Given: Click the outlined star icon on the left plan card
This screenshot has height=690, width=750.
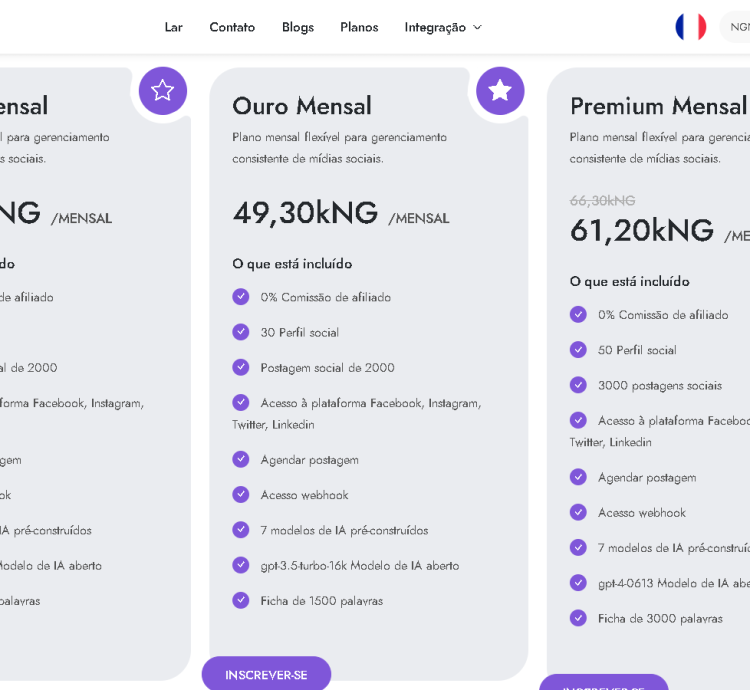Looking at the screenshot, I should click(x=163, y=90).
